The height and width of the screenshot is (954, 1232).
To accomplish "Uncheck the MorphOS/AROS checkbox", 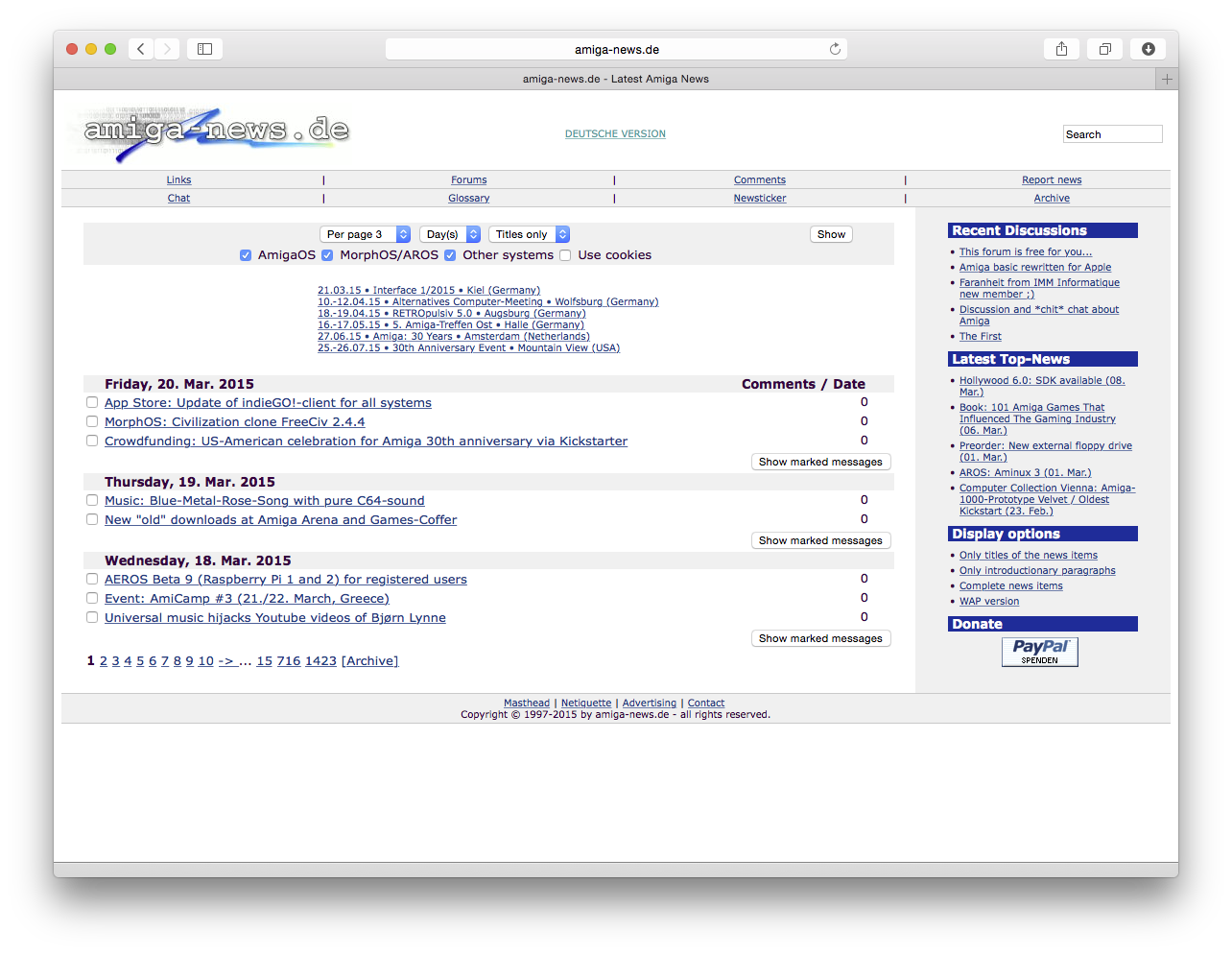I will 327,255.
